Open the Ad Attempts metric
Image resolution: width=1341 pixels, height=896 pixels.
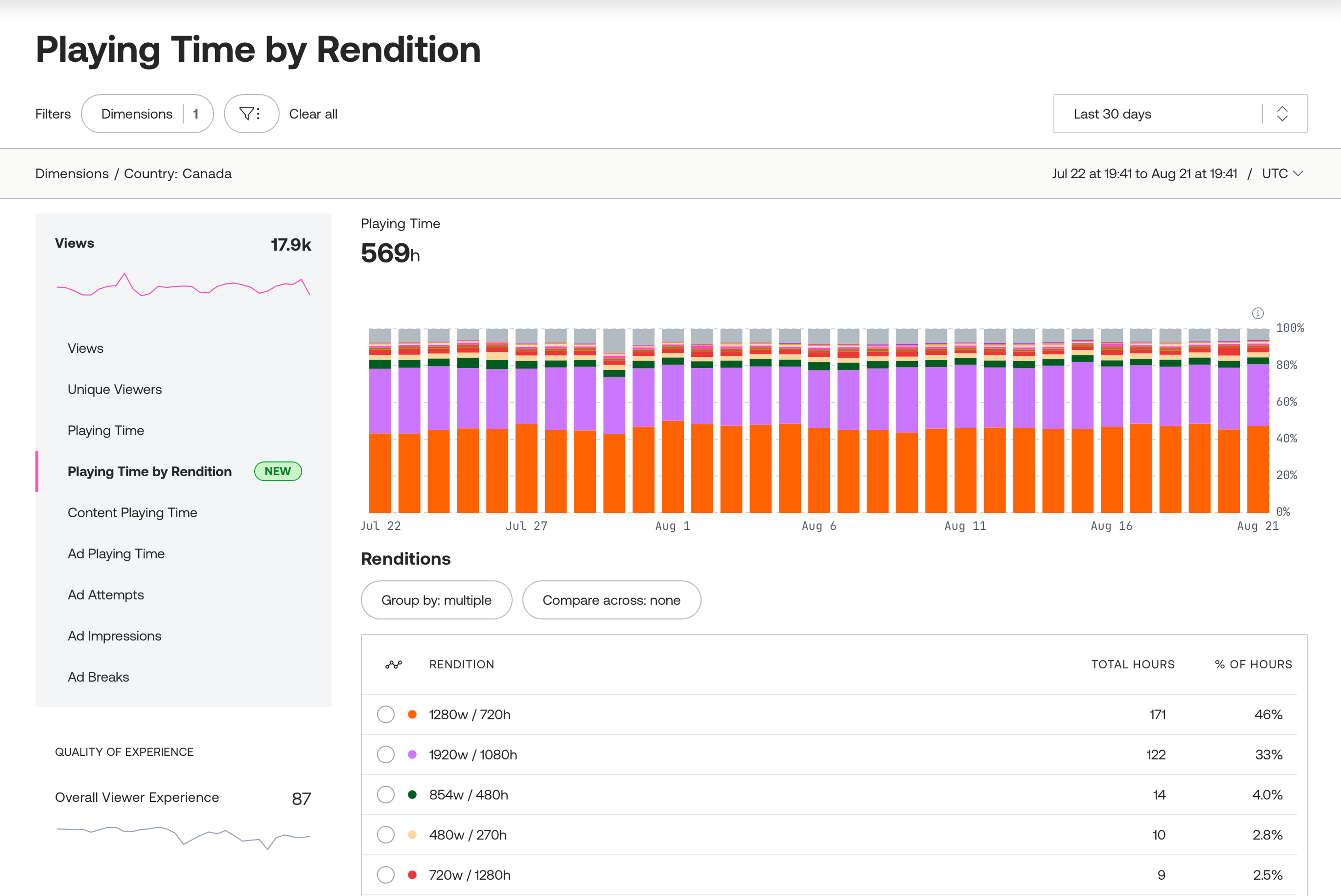106,595
